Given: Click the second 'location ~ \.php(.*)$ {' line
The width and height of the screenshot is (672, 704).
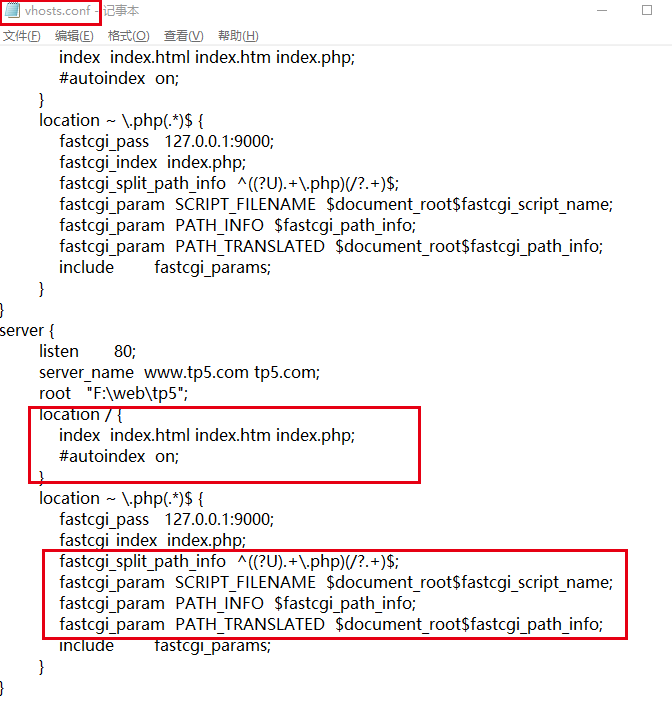Looking at the screenshot, I should [x=121, y=499].
